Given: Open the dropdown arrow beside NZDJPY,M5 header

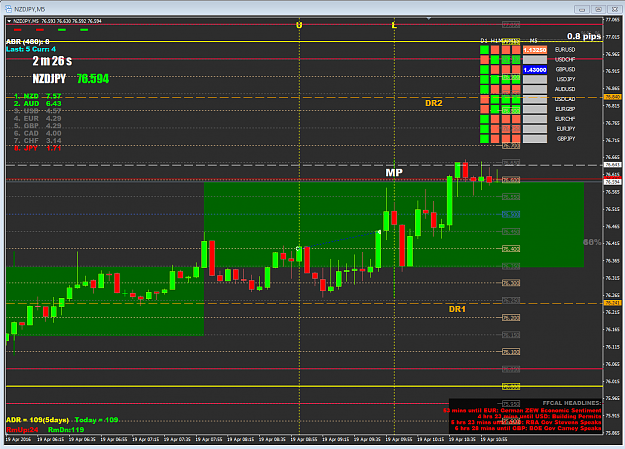Looking at the screenshot, I should click(9, 21).
